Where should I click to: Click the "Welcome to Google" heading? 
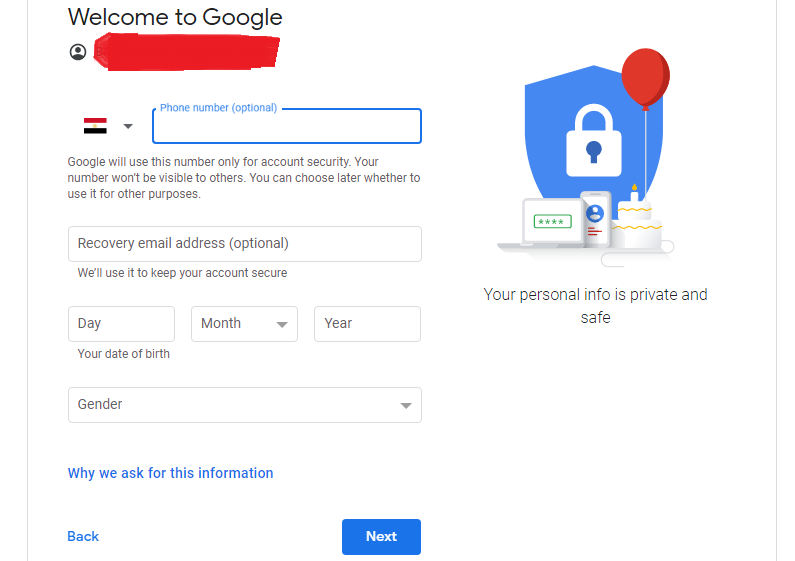click(x=175, y=17)
